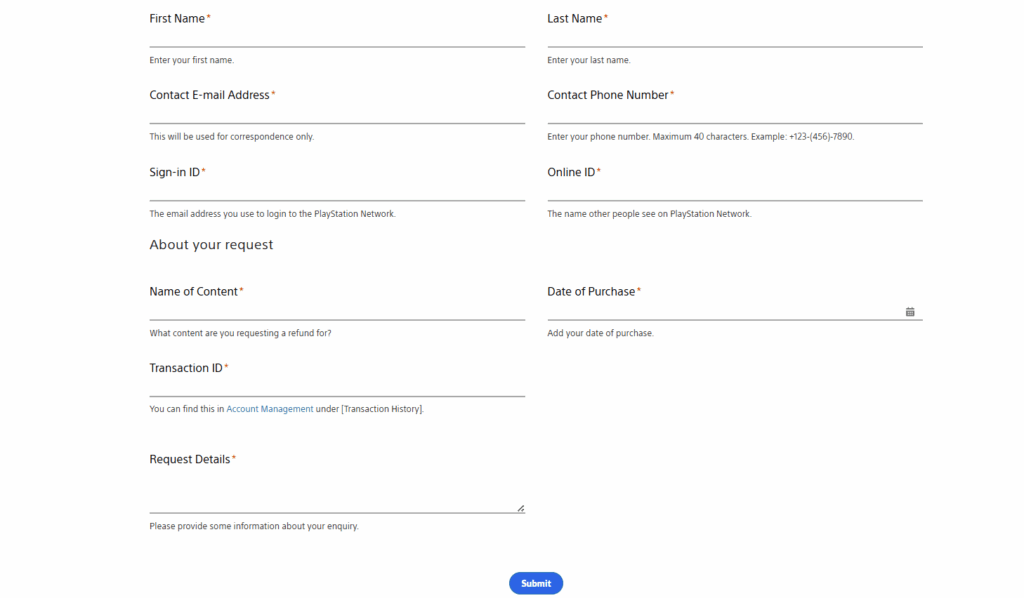Click the "First Name" field label
The image size is (1024, 598).
[x=177, y=19]
